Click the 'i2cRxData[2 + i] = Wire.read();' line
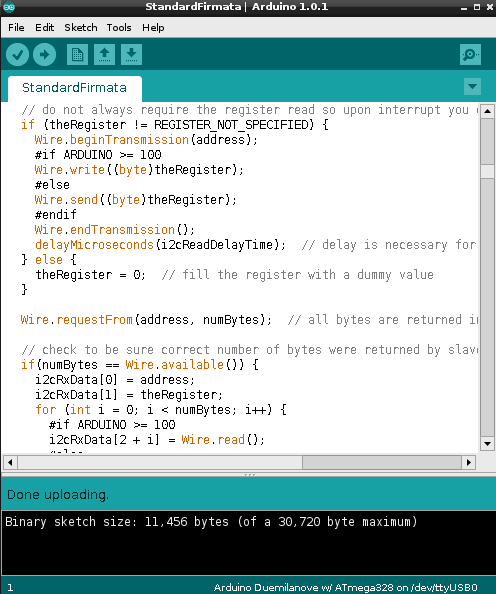The height and width of the screenshot is (594, 496). (157, 440)
